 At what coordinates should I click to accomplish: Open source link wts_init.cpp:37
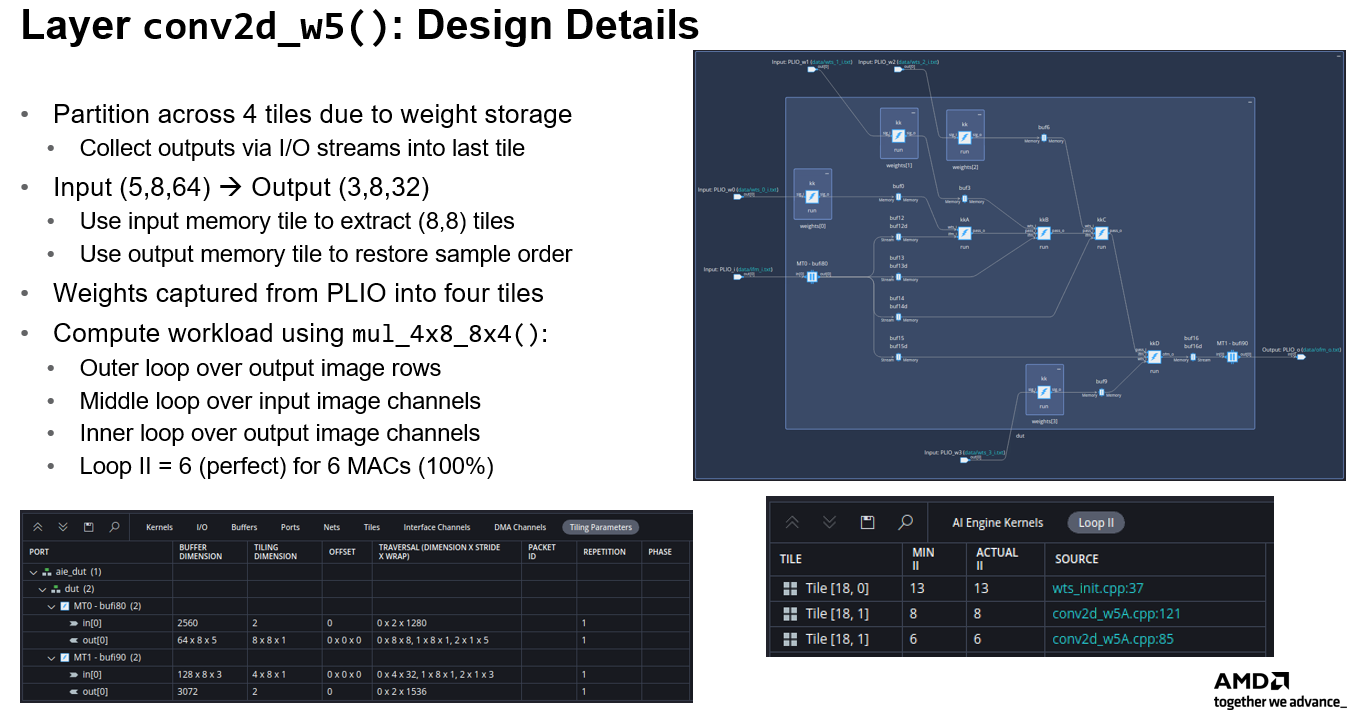(1095, 588)
